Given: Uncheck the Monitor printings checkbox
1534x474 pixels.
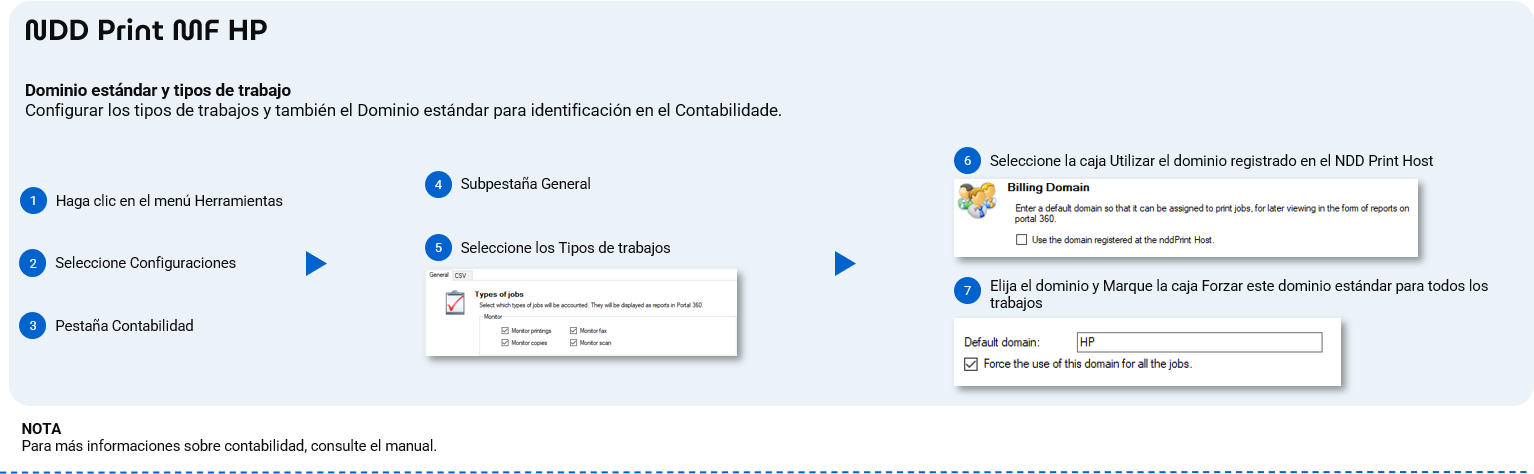Looking at the screenshot, I should [x=506, y=330].
